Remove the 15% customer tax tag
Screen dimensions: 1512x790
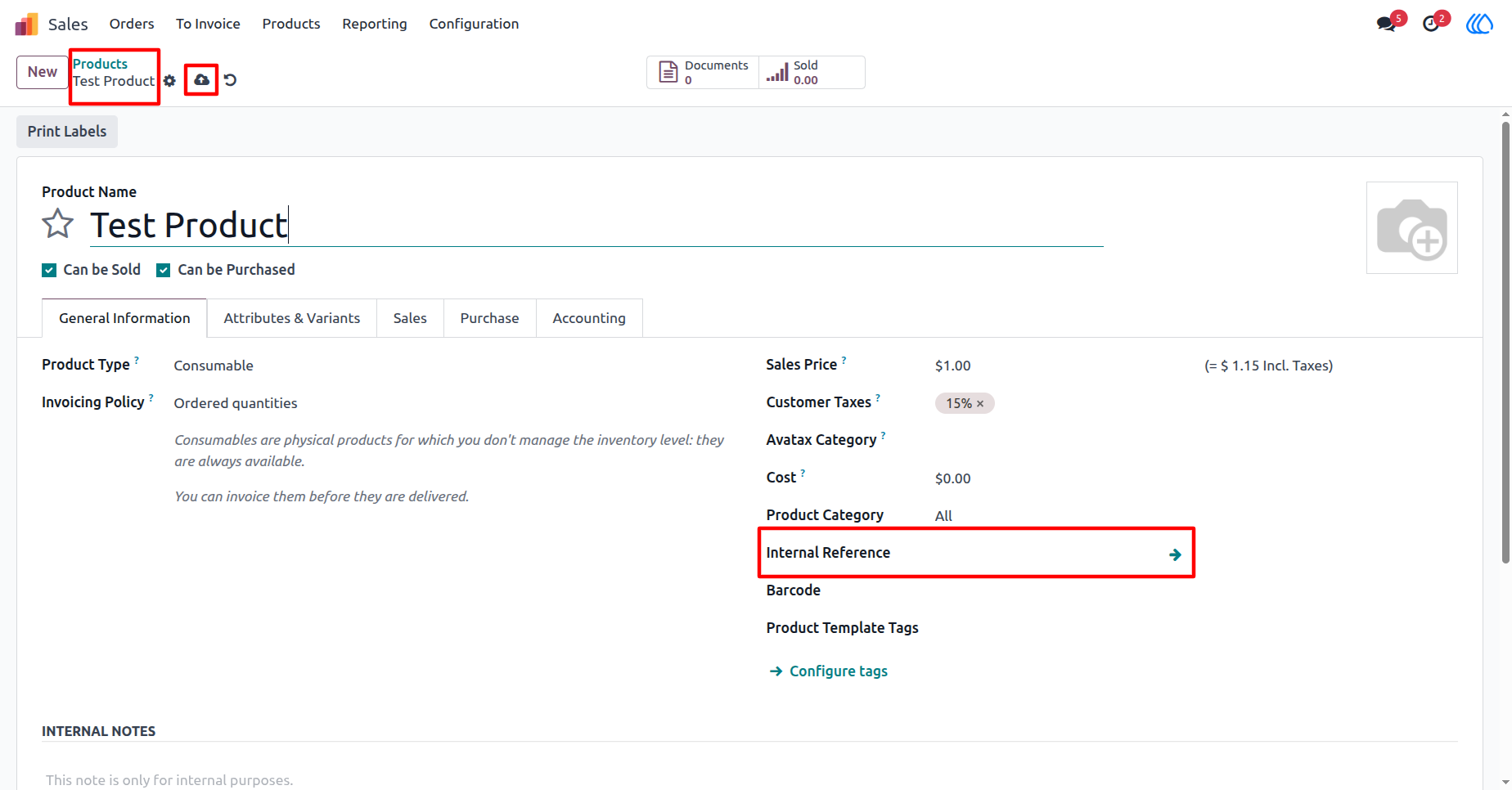(x=980, y=404)
